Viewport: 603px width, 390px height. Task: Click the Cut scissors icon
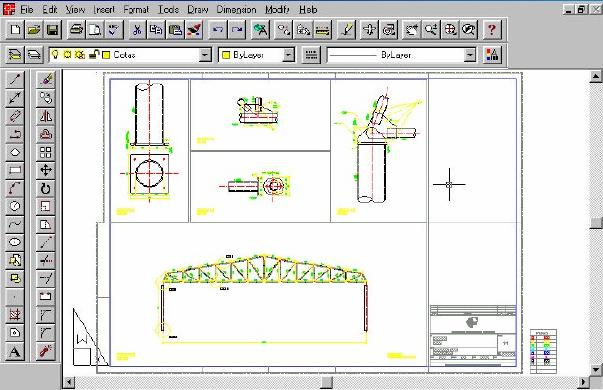click(x=137, y=30)
